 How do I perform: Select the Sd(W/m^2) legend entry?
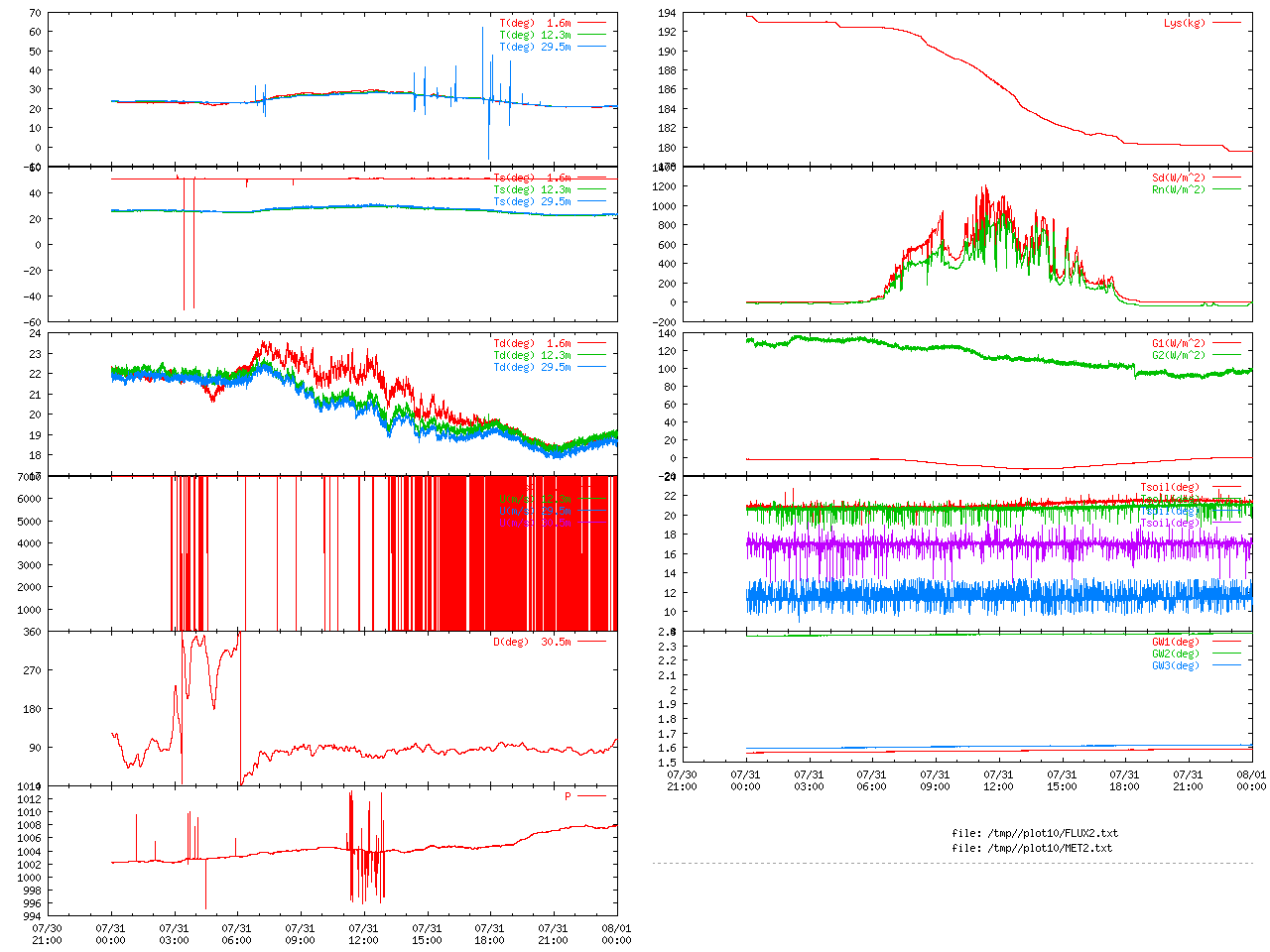coord(1179,178)
